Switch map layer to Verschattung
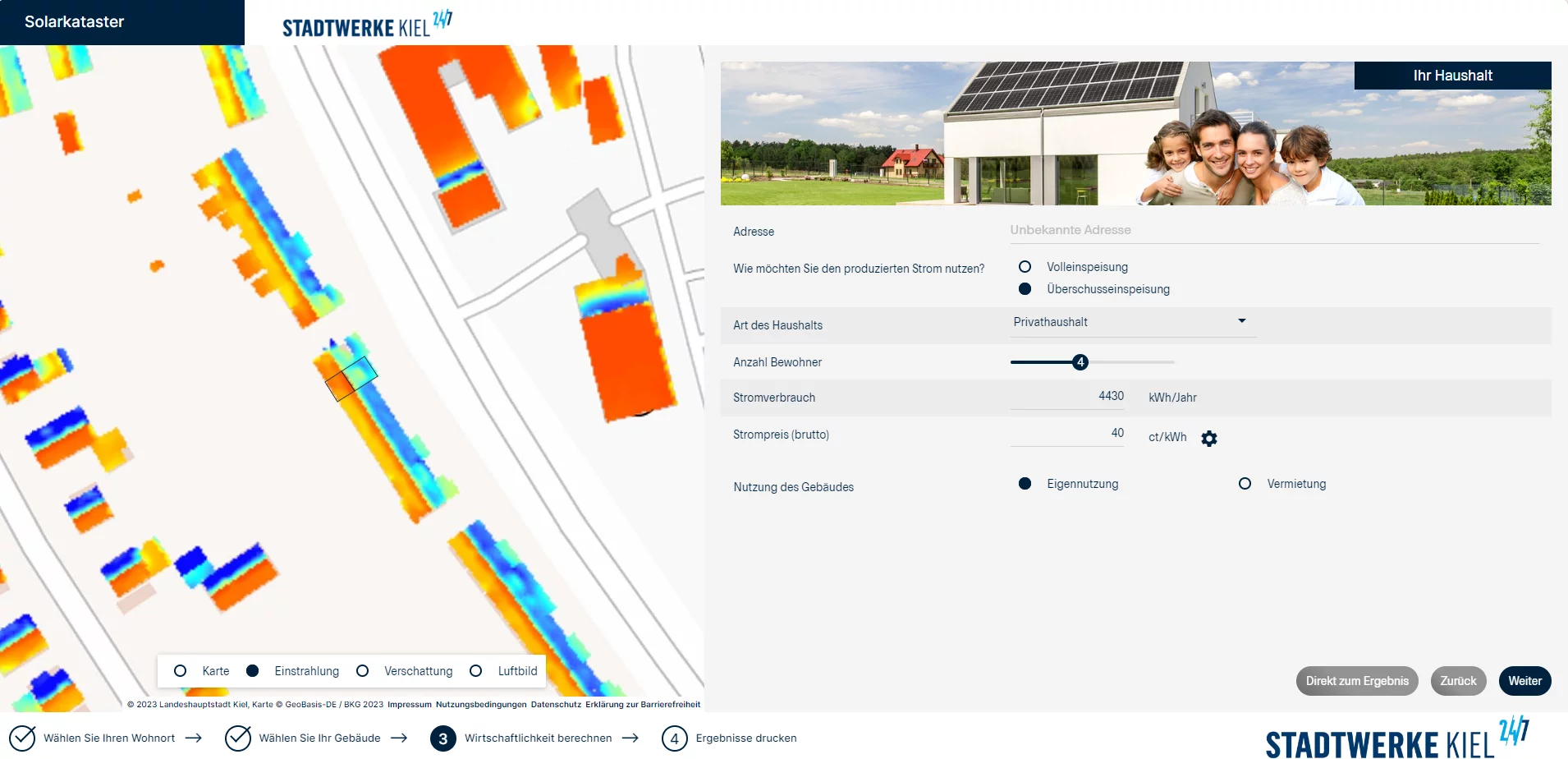 [362, 671]
